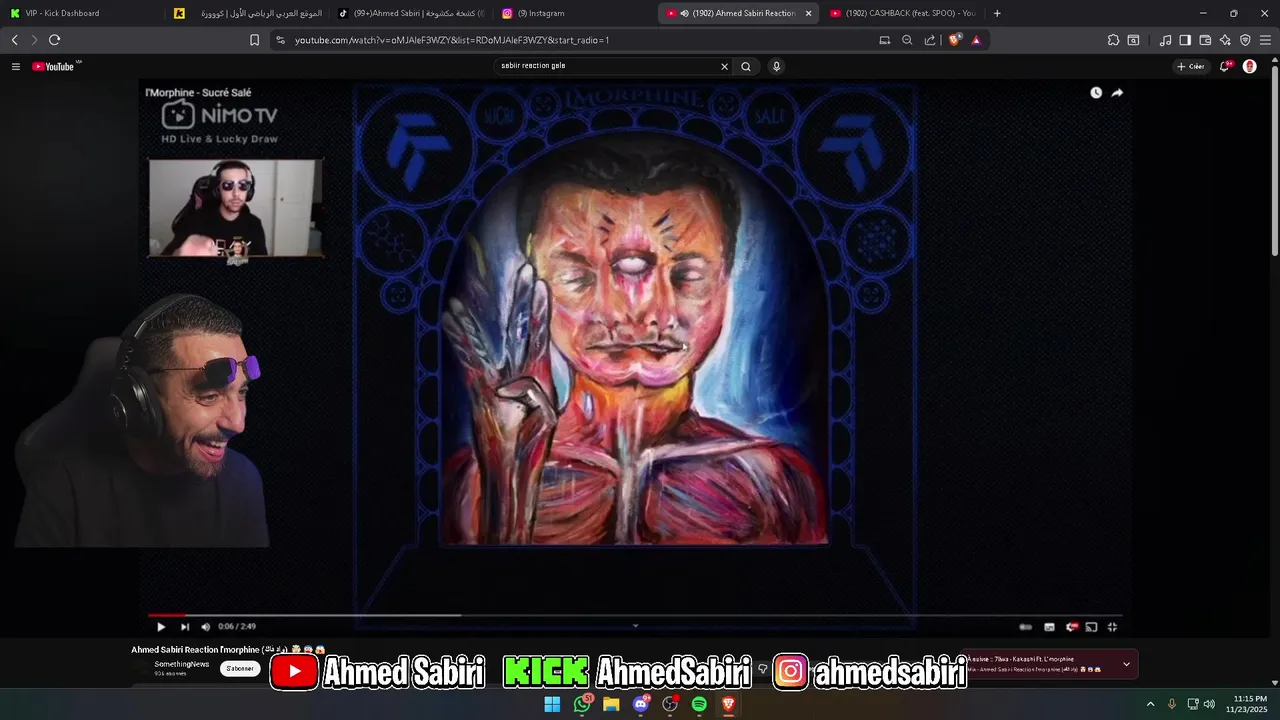The image size is (1280, 720).
Task: Open player settings gear
Action: coord(1071,627)
